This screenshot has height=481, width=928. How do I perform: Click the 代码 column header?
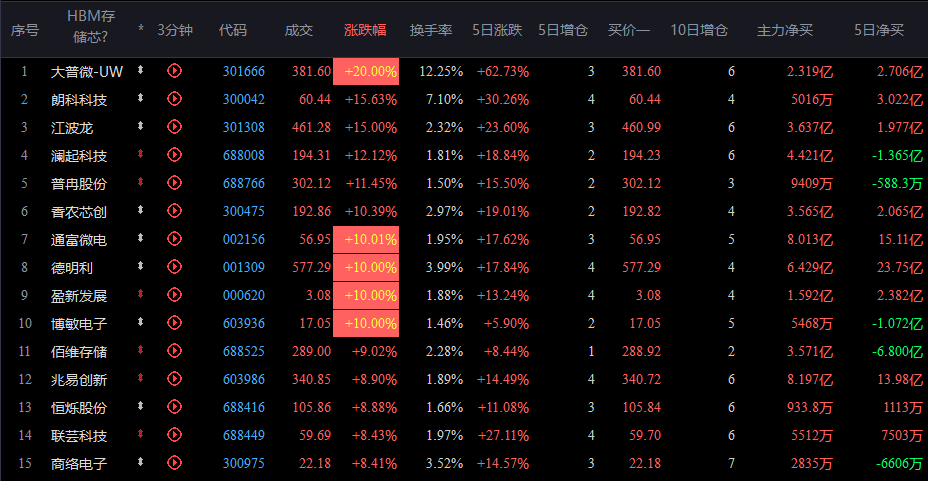(233, 30)
